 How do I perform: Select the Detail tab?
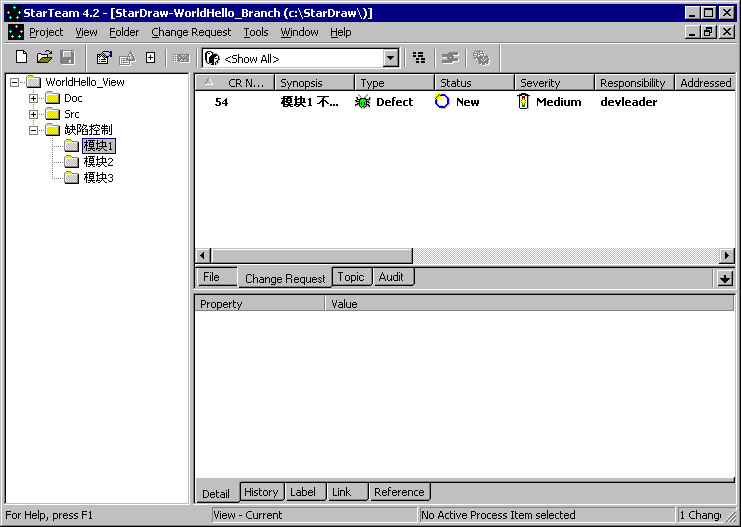(x=216, y=493)
